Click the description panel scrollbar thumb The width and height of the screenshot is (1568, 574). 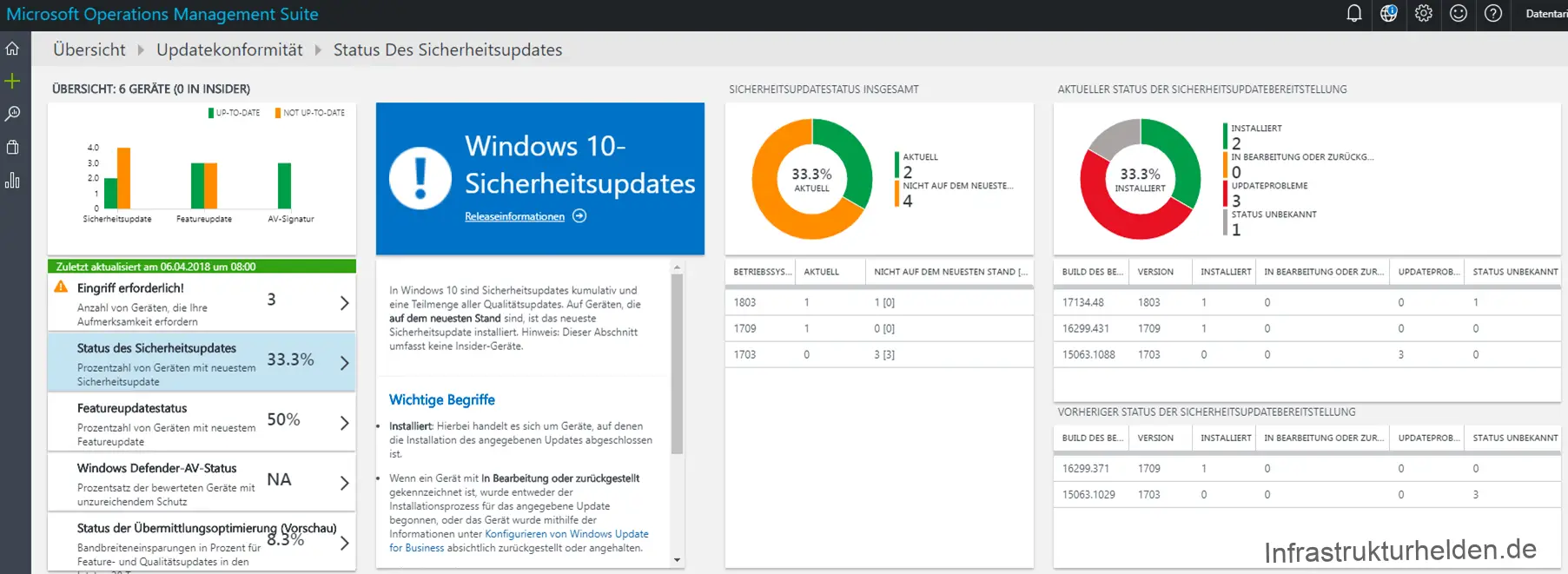pos(678,364)
